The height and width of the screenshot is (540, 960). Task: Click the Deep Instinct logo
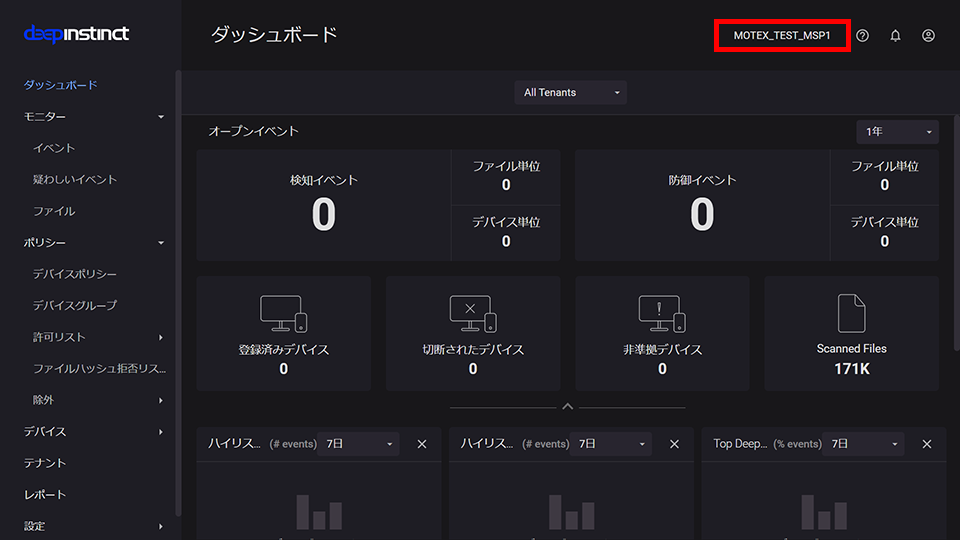77,34
